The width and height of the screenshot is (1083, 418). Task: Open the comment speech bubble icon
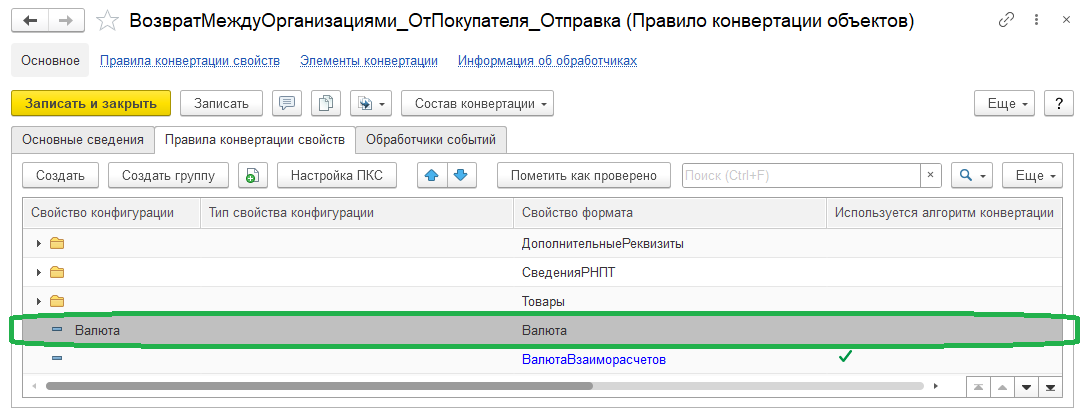coord(286,104)
